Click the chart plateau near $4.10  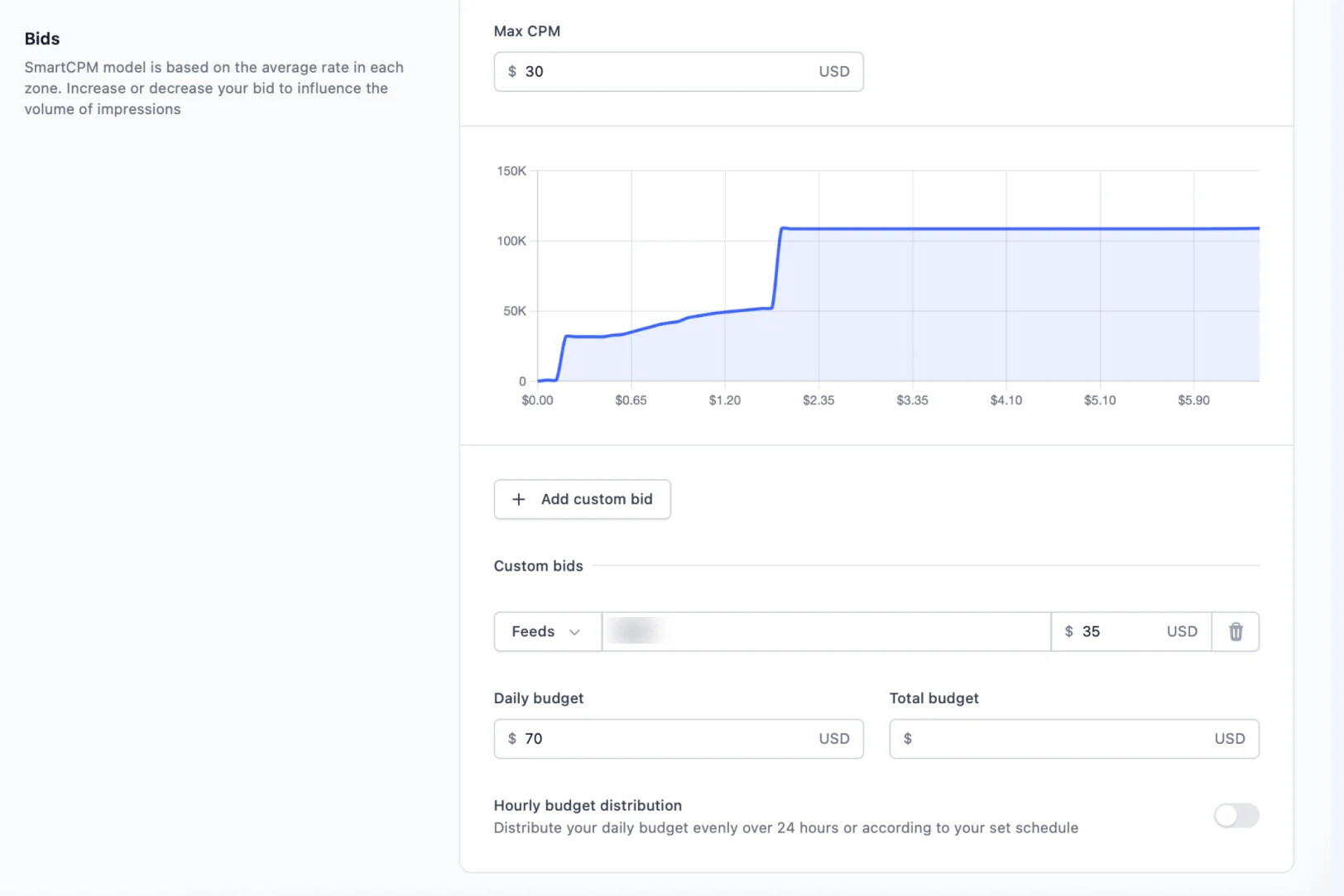1006,229
